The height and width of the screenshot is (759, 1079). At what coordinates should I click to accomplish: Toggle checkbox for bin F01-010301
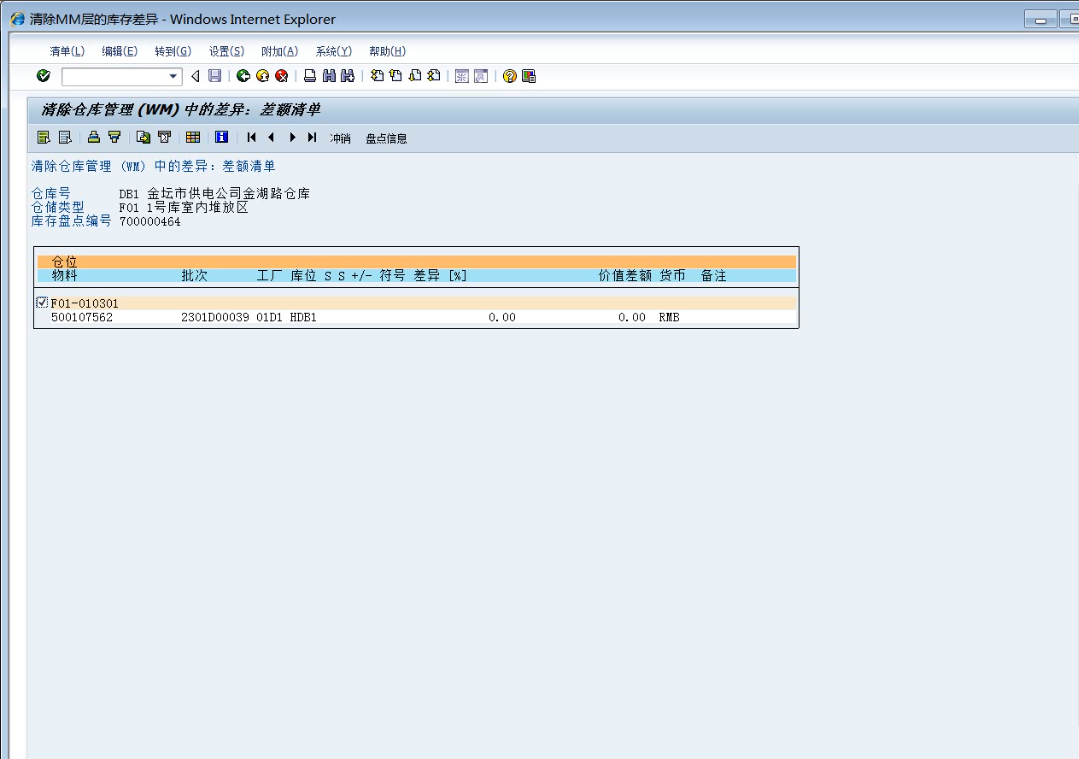pyautogui.click(x=42, y=303)
